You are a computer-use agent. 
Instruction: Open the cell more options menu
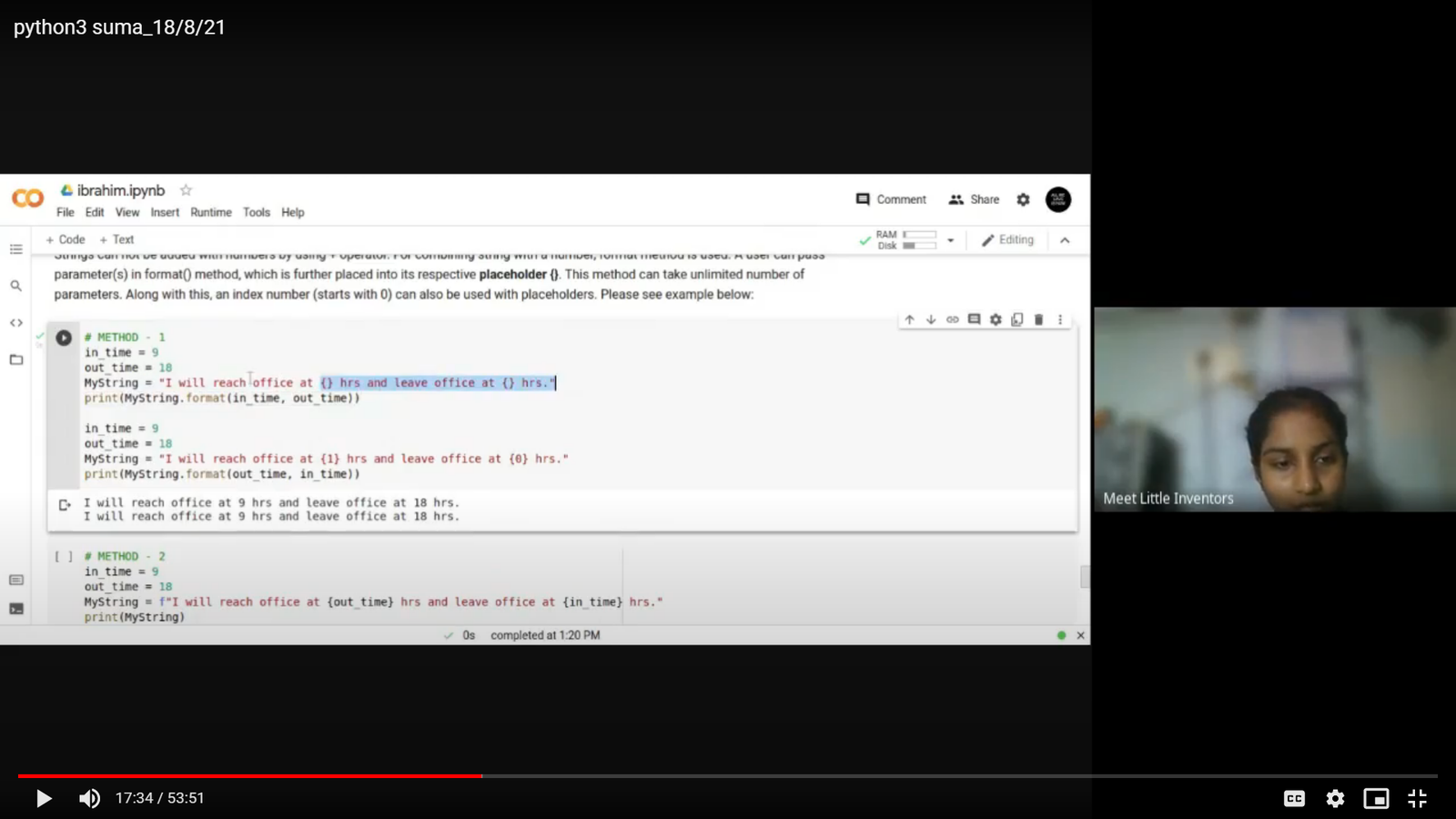1060,319
